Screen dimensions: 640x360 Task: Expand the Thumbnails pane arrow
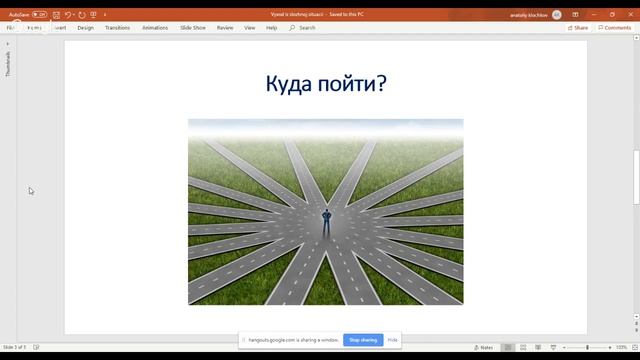point(7,44)
